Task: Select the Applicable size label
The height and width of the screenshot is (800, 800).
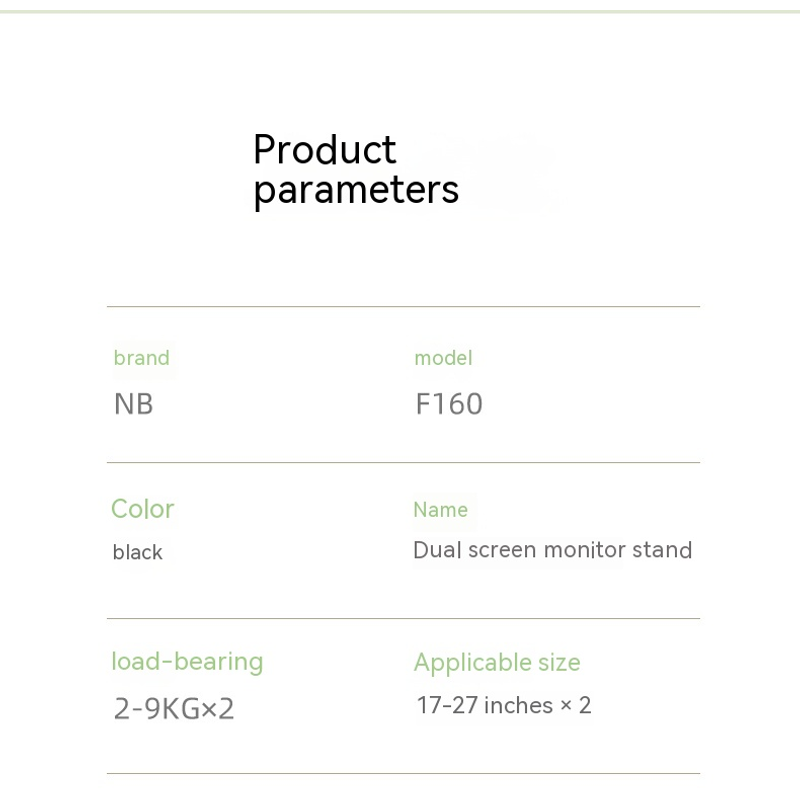Action: [497, 664]
